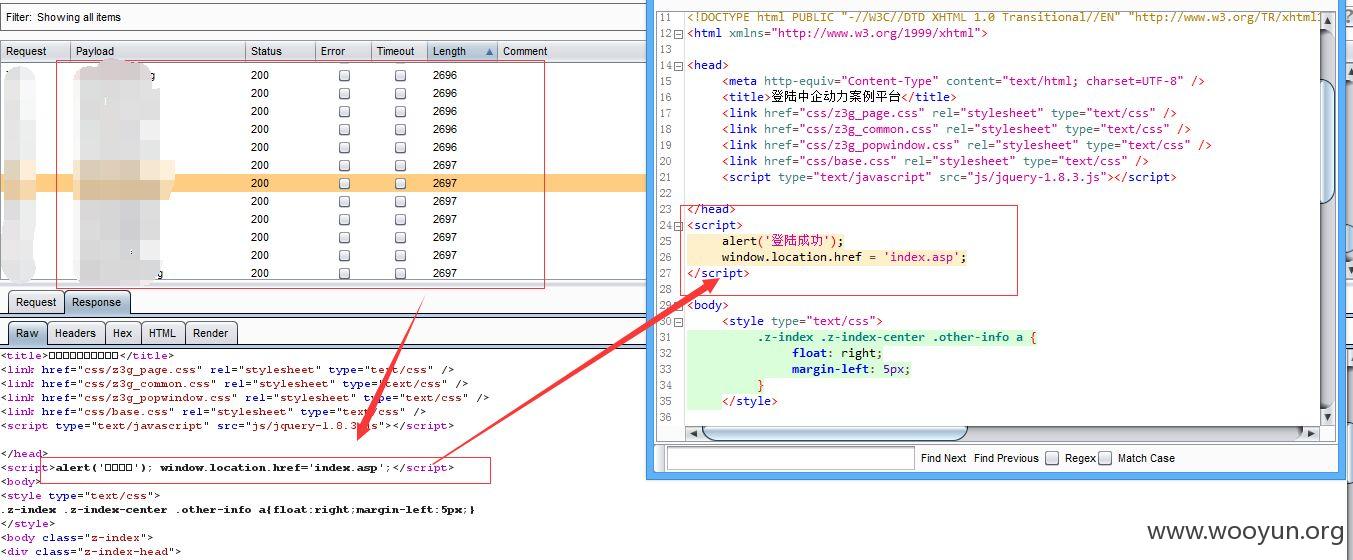The height and width of the screenshot is (560, 1353).
Task: Click line 17 css/z3g_page.css link in viewer
Action: (949, 113)
